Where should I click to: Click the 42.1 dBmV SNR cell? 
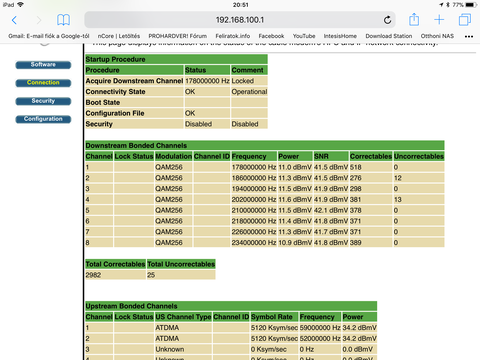(331, 210)
